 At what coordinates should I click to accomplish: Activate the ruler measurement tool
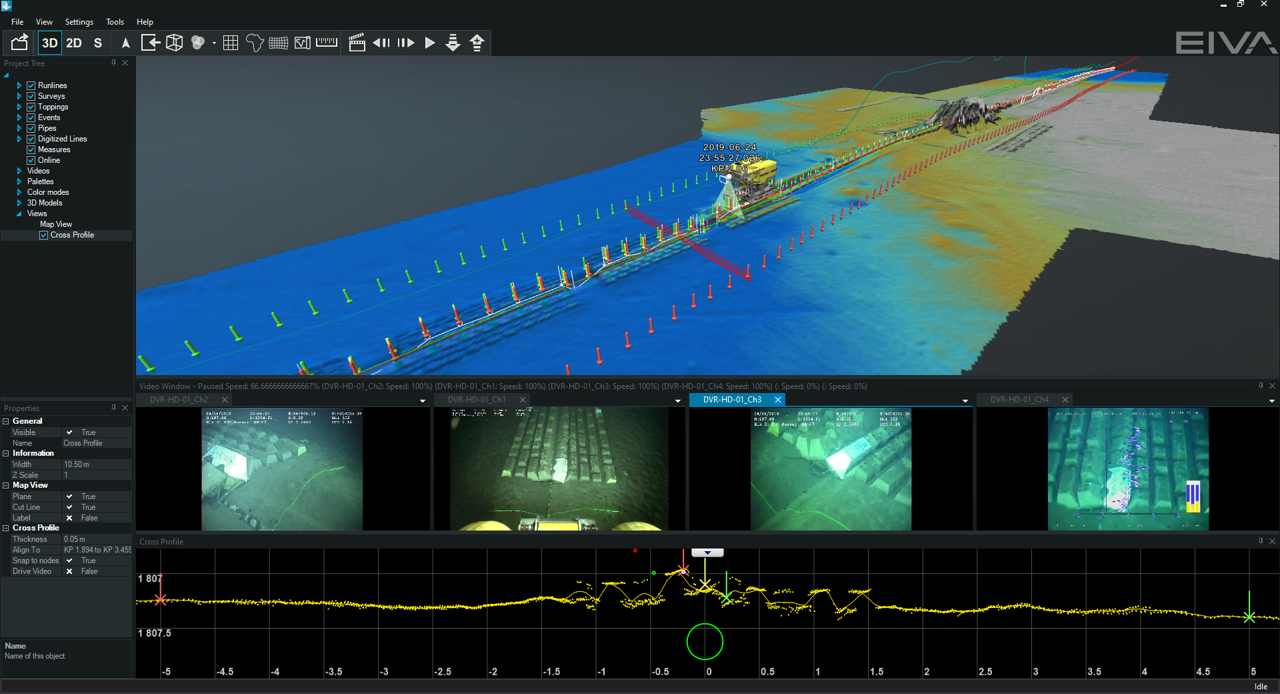tap(327, 43)
